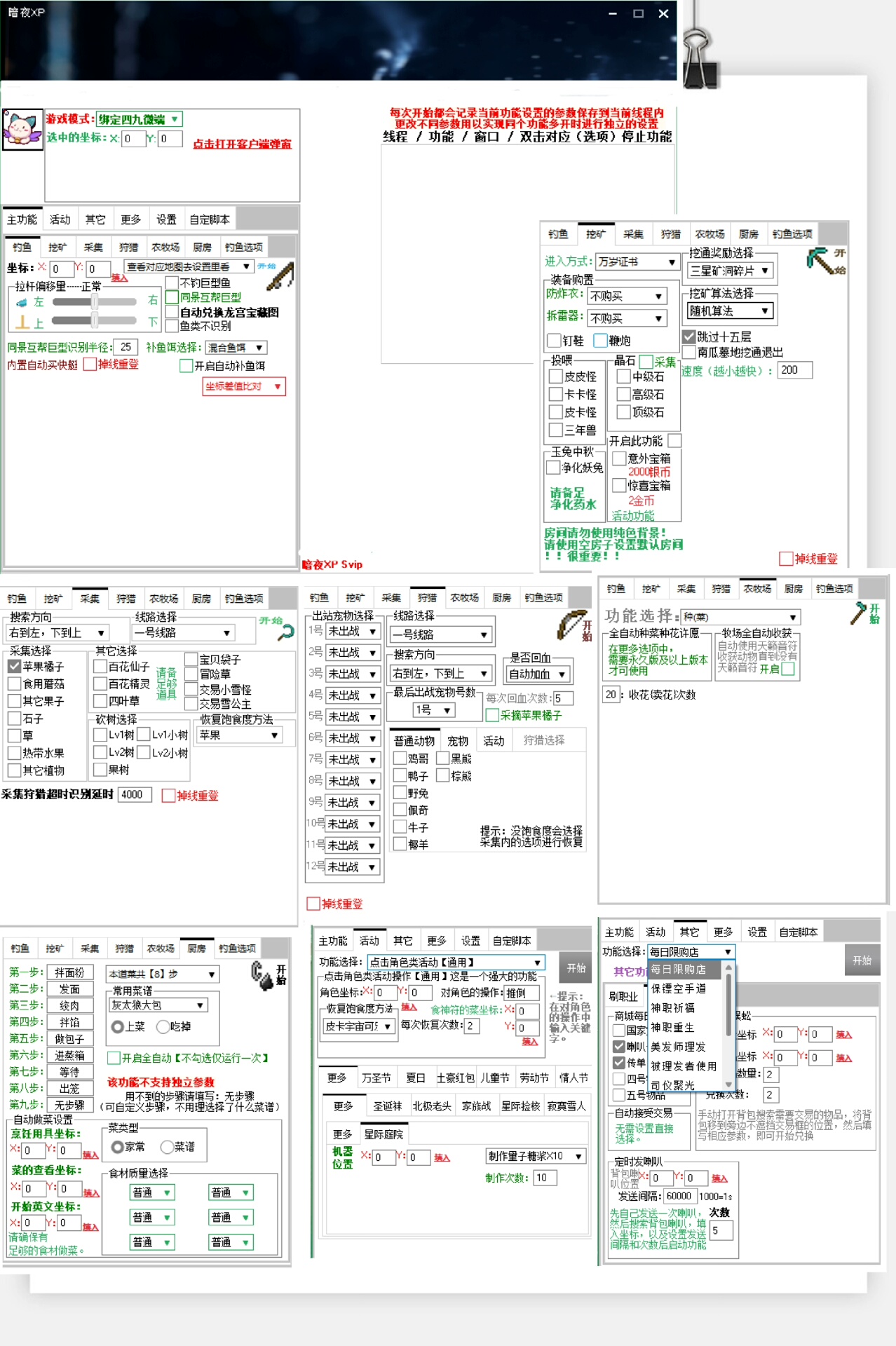The image size is (896, 1346).
Task: Select the 北极老头 tab
Action: click(x=432, y=1106)
